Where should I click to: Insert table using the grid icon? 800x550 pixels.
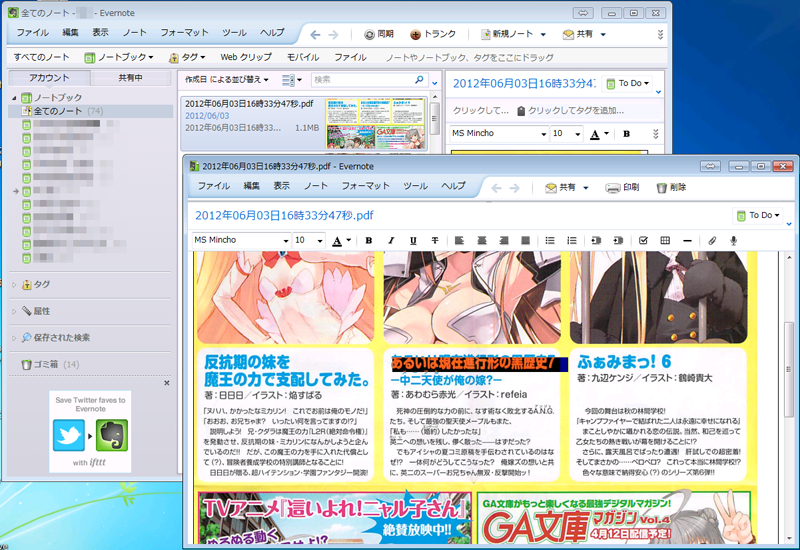(665, 241)
